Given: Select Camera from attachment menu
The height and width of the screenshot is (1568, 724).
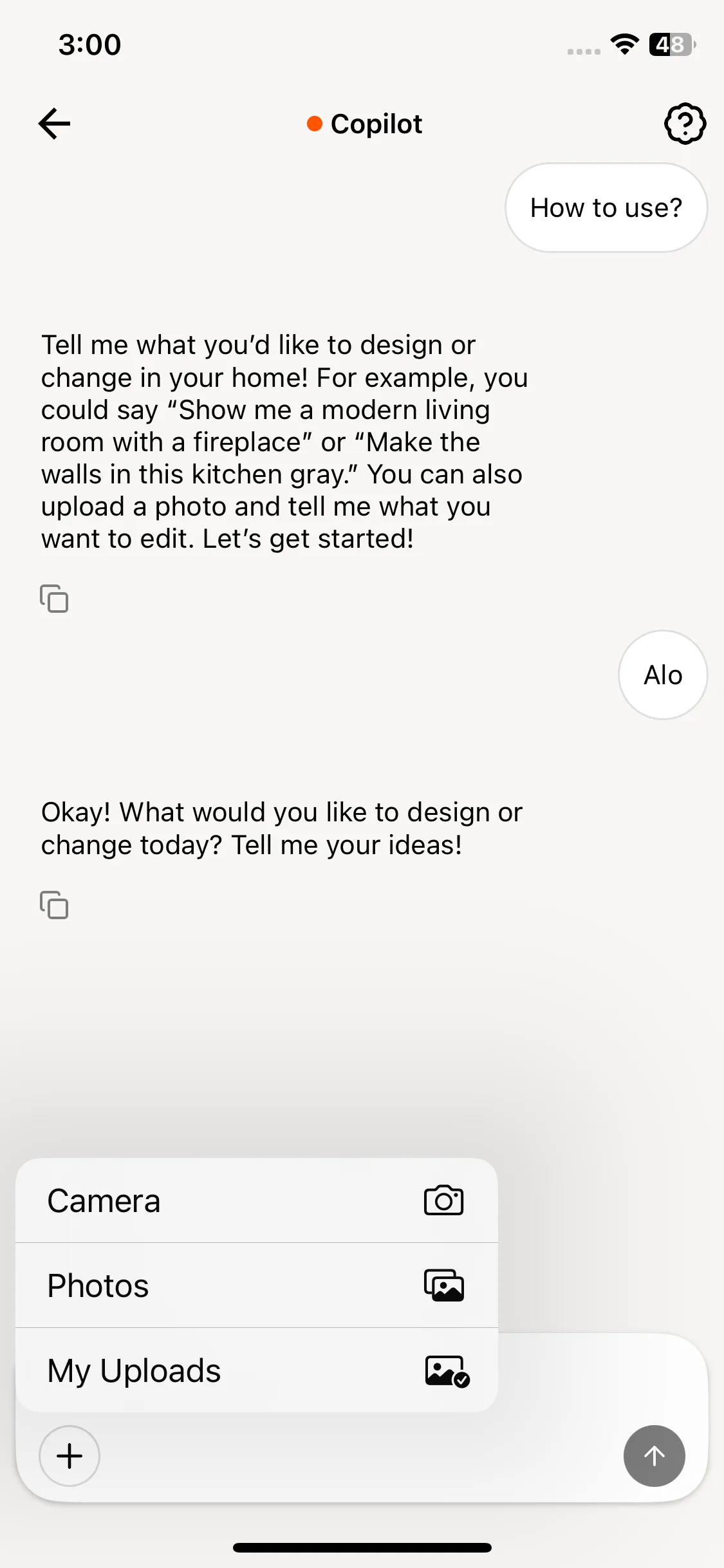Looking at the screenshot, I should pos(257,1200).
